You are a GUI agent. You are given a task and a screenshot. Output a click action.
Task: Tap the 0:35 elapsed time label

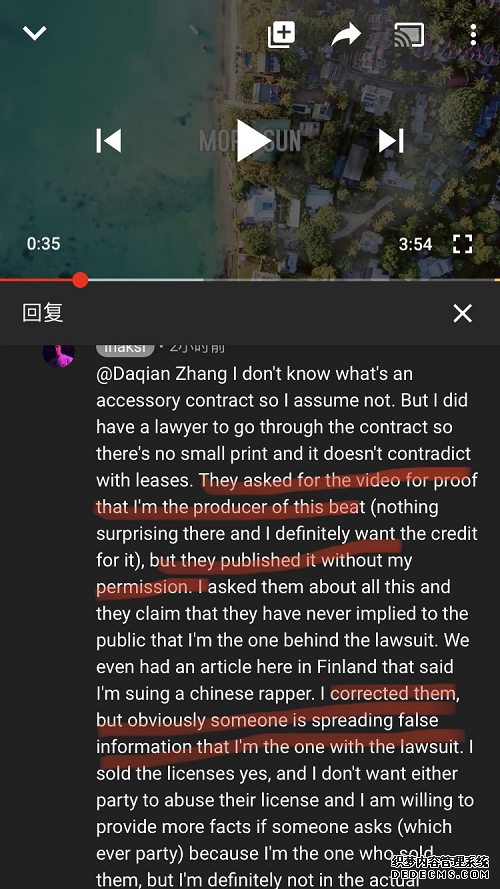tap(44, 244)
